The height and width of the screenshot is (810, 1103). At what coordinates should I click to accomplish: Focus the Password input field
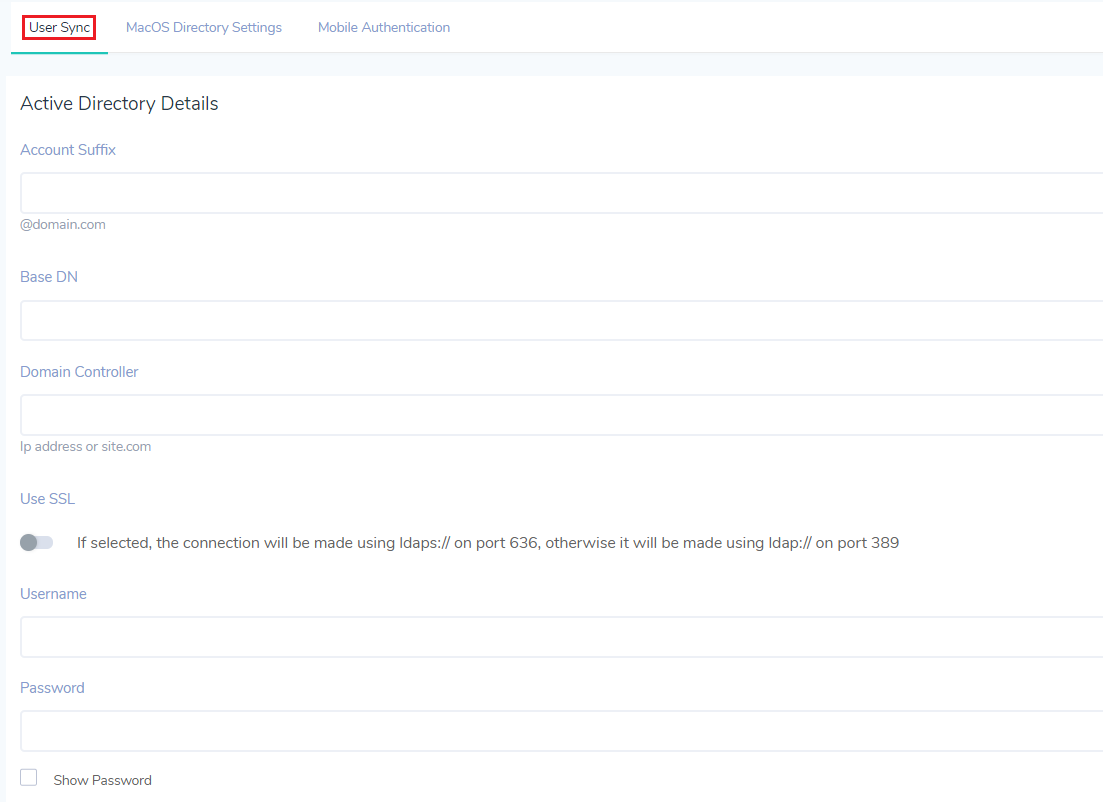tap(561, 731)
